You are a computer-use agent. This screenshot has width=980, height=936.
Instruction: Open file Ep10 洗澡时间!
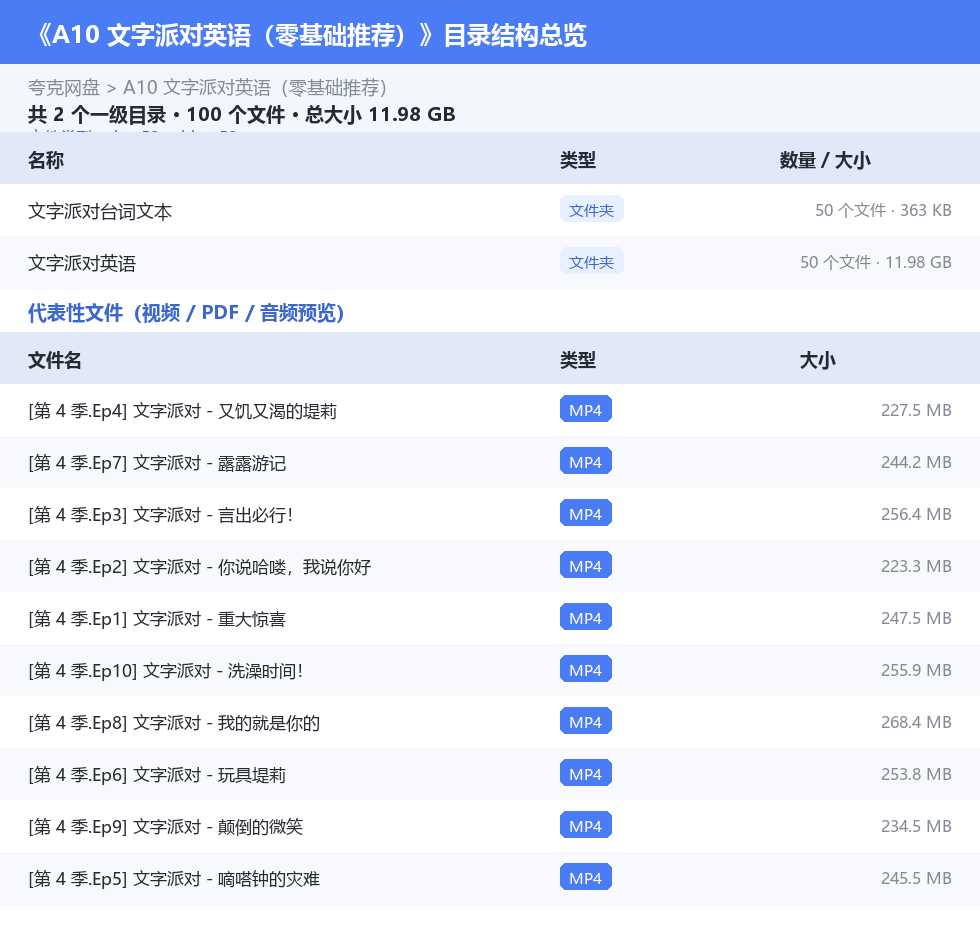[166, 670]
